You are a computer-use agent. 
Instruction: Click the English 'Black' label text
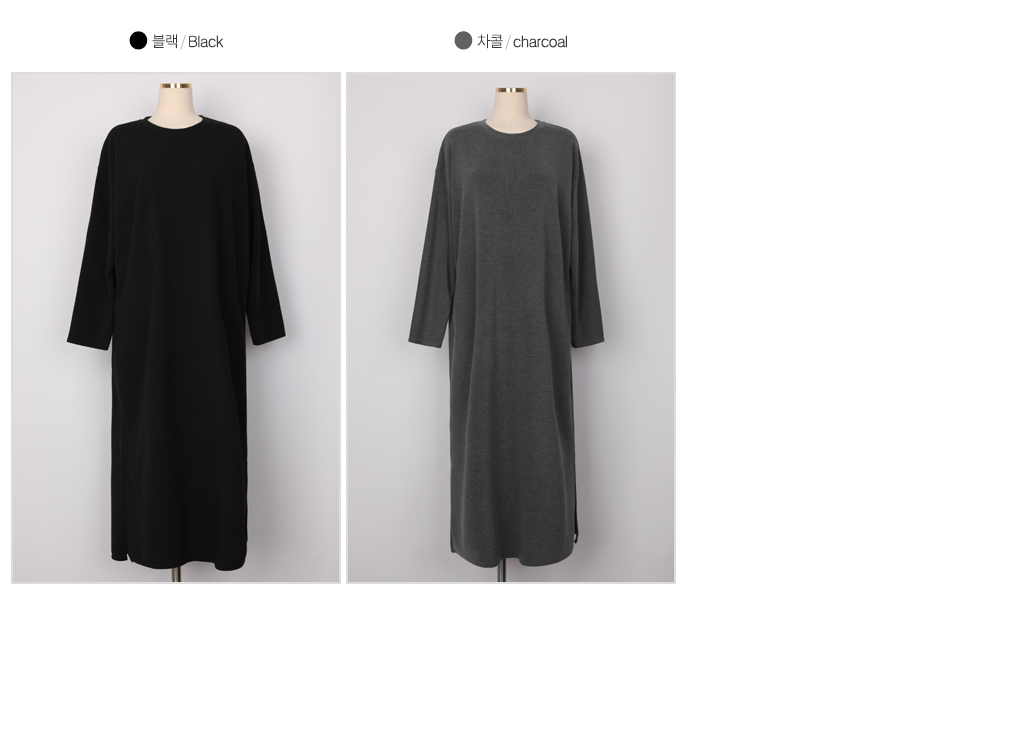point(205,42)
